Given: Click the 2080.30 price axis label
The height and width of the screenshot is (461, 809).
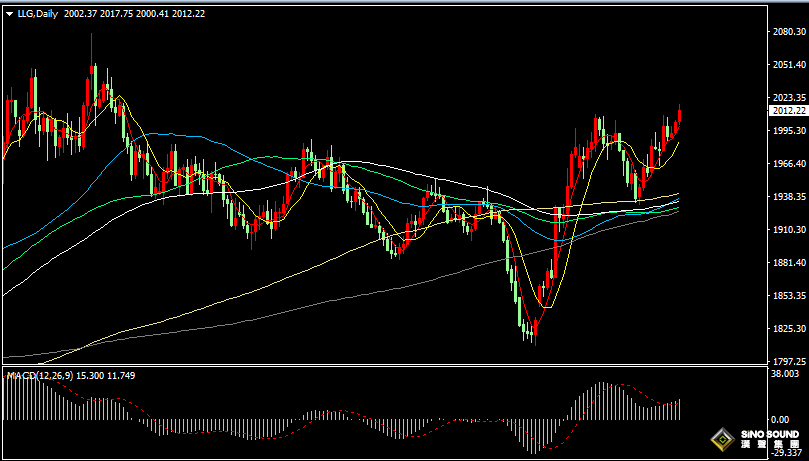Looking at the screenshot, I should (x=790, y=32).
